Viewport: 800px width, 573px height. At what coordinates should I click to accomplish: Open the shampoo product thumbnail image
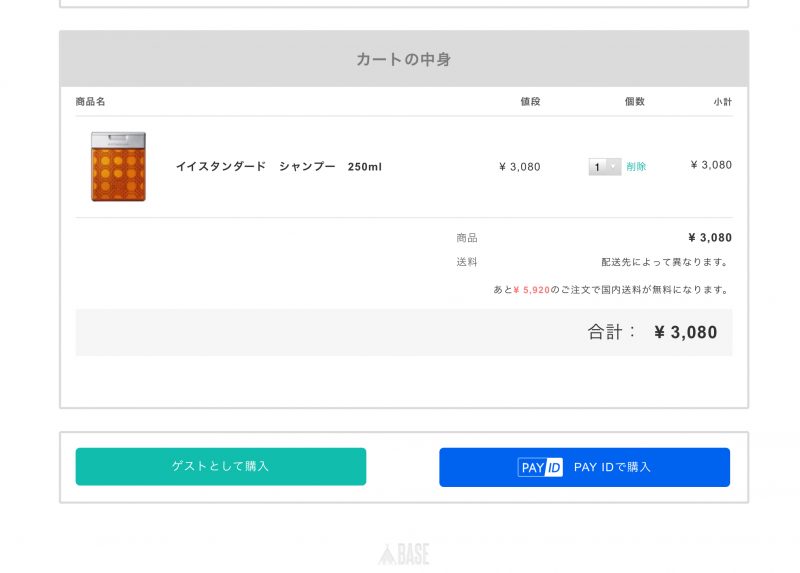(x=118, y=167)
